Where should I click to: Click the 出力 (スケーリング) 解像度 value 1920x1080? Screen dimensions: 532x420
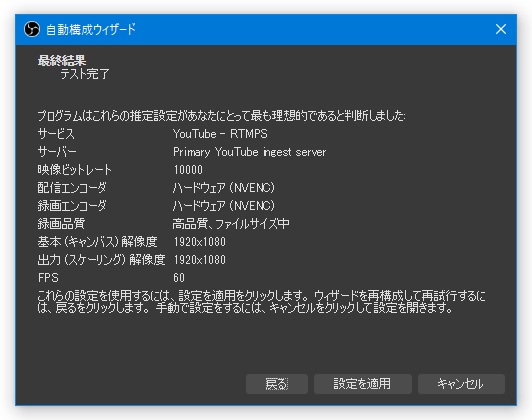click(x=200, y=260)
